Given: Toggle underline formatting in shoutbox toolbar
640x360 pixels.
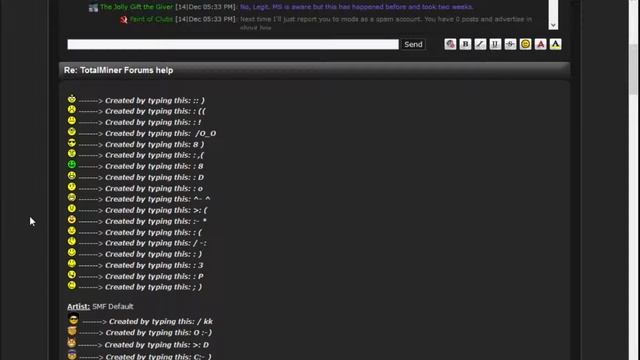Looking at the screenshot, I should click(496, 44).
